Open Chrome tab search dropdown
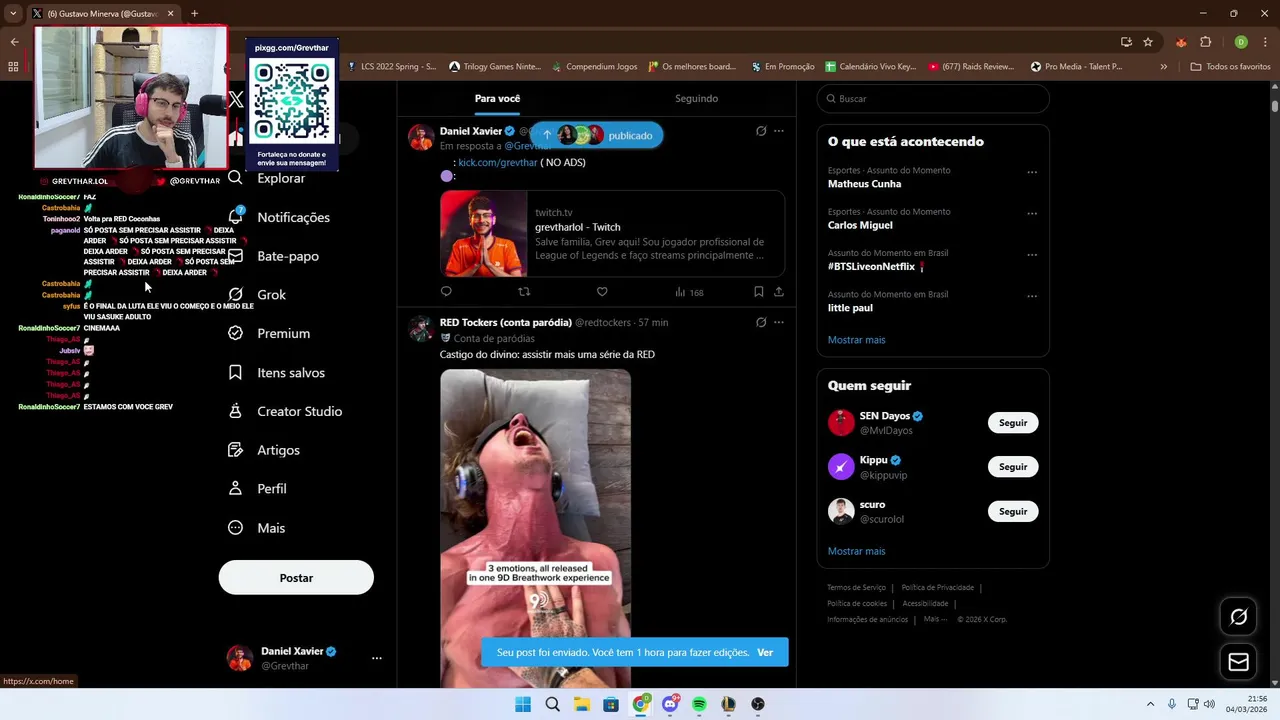The image size is (1280, 720). click(x=13, y=13)
